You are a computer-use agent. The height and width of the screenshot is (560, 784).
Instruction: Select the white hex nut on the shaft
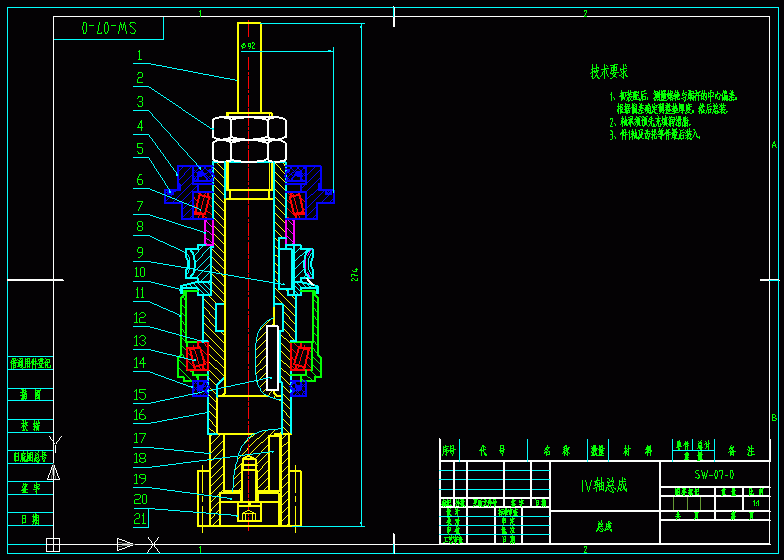[x=249, y=138]
